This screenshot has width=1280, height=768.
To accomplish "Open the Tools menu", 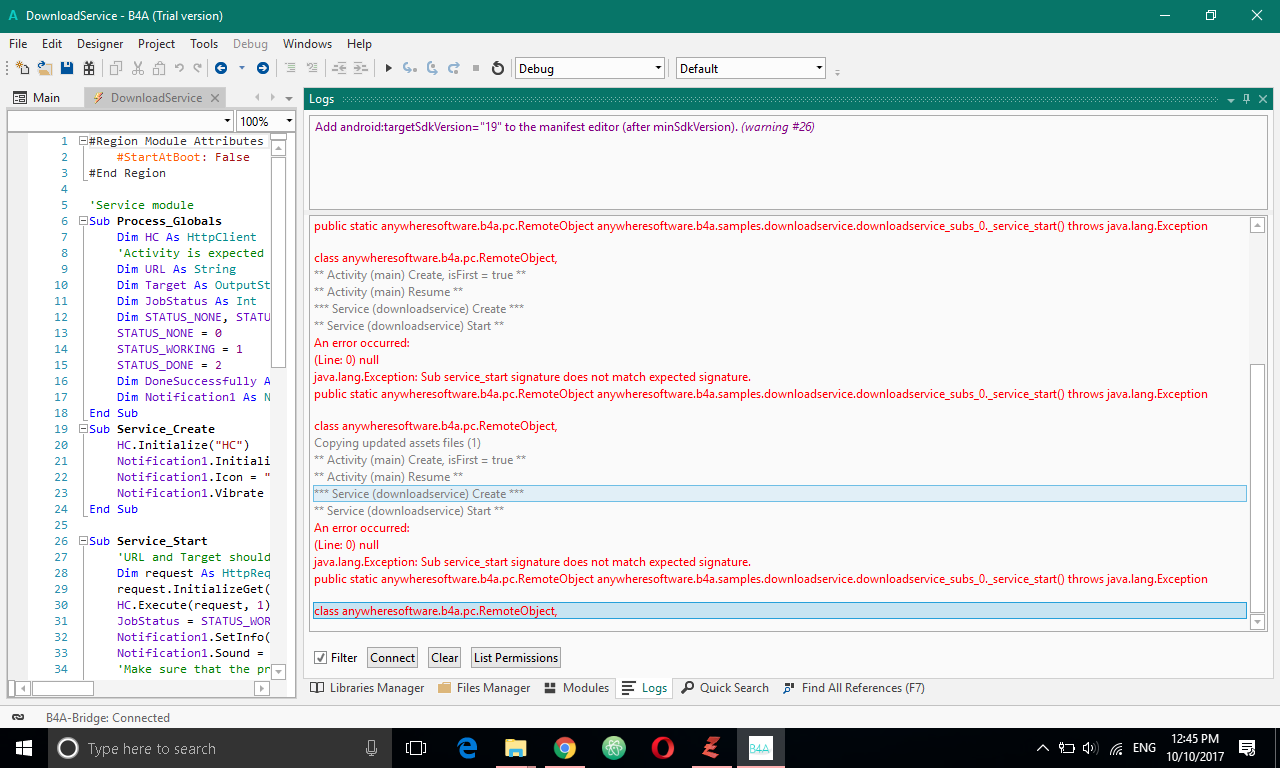I will [204, 44].
